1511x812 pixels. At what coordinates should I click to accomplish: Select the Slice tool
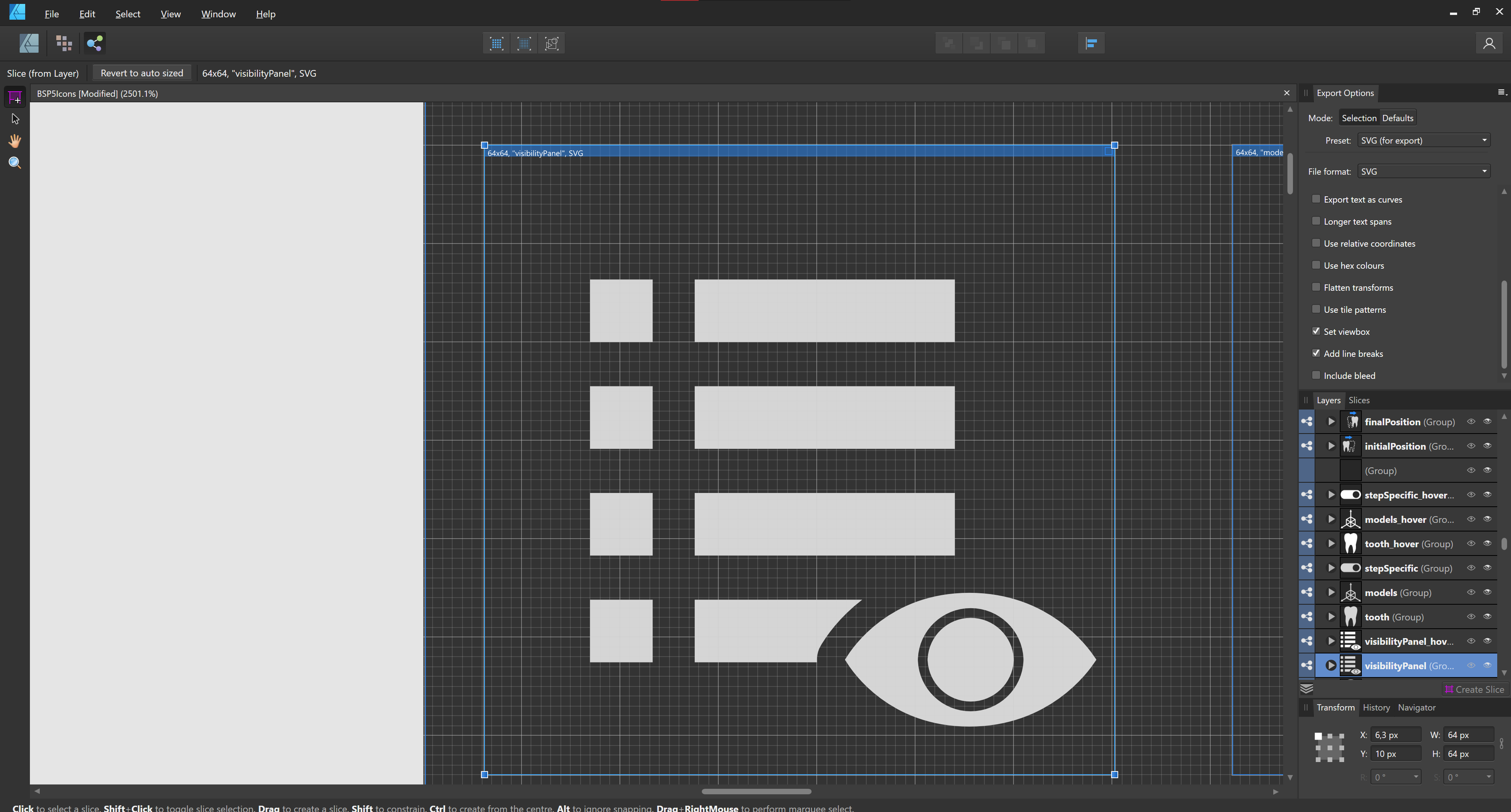pyautogui.click(x=15, y=97)
